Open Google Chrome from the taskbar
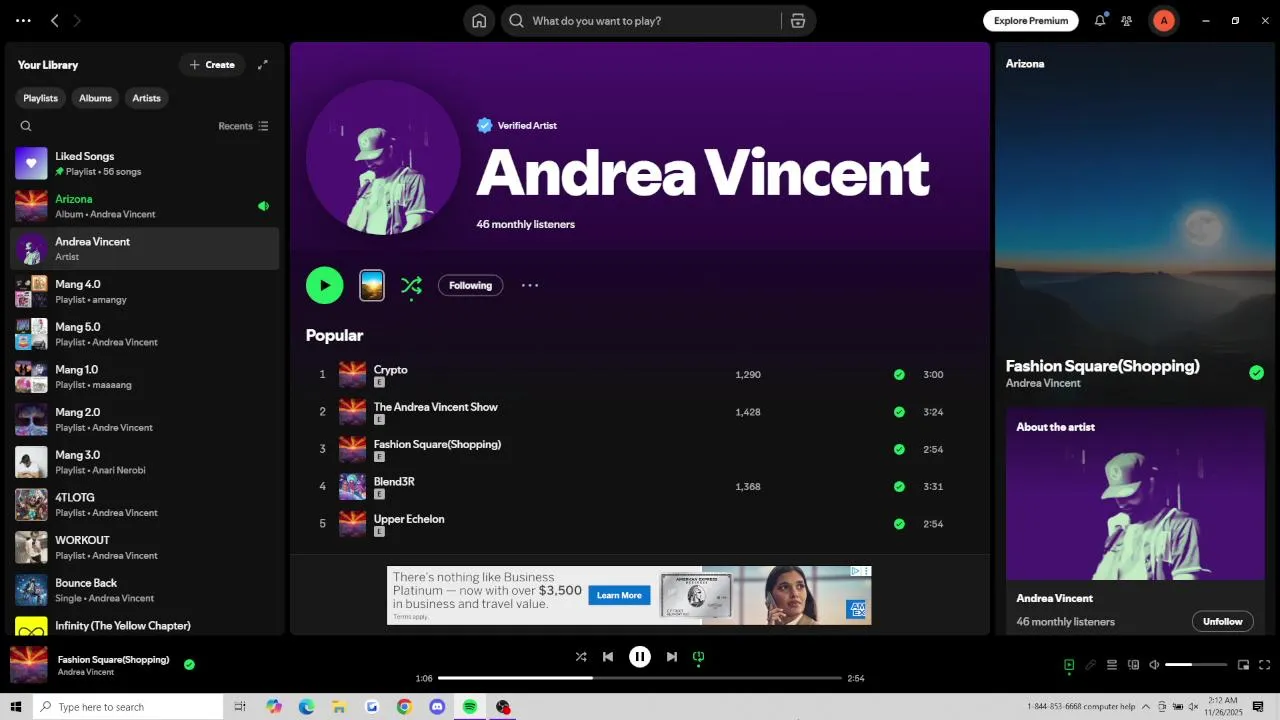This screenshot has width=1280, height=720. point(404,707)
